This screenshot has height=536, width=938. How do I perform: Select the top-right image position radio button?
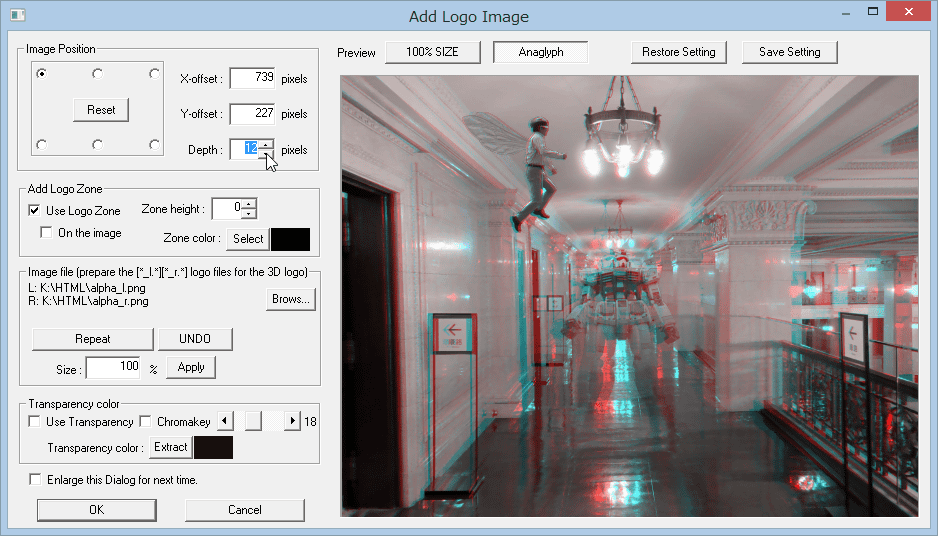pyautogui.click(x=154, y=74)
